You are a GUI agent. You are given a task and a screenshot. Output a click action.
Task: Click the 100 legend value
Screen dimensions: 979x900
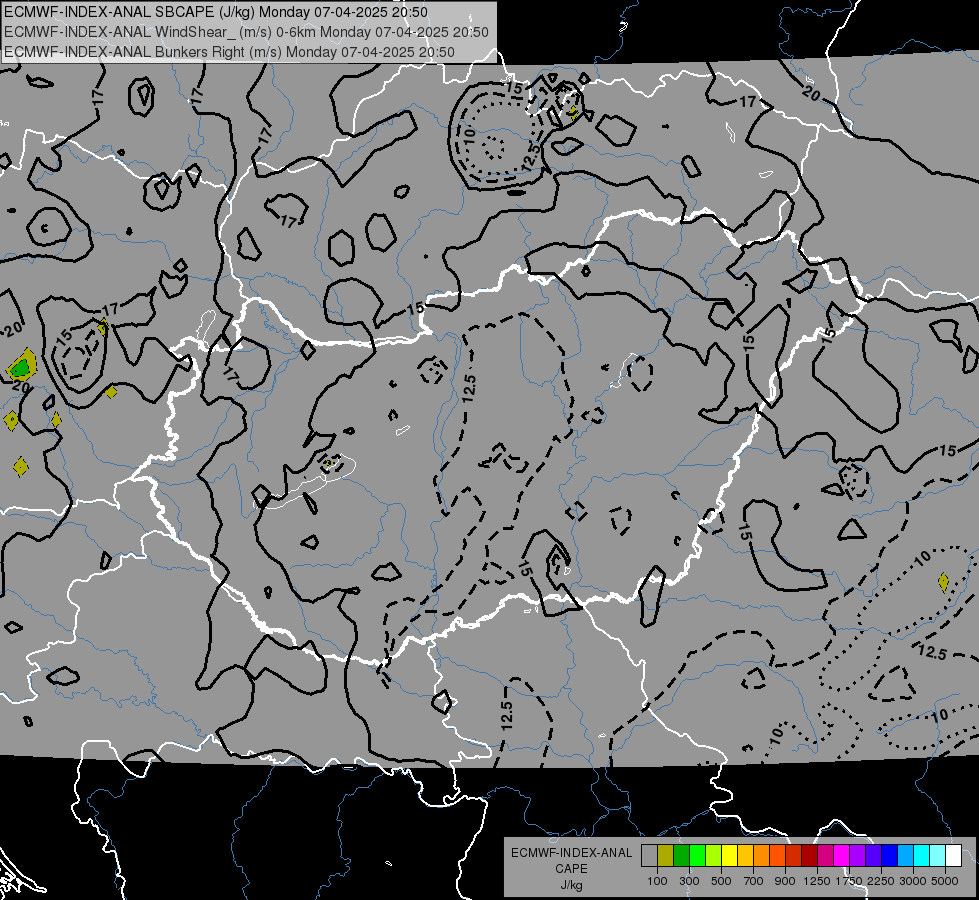click(657, 881)
